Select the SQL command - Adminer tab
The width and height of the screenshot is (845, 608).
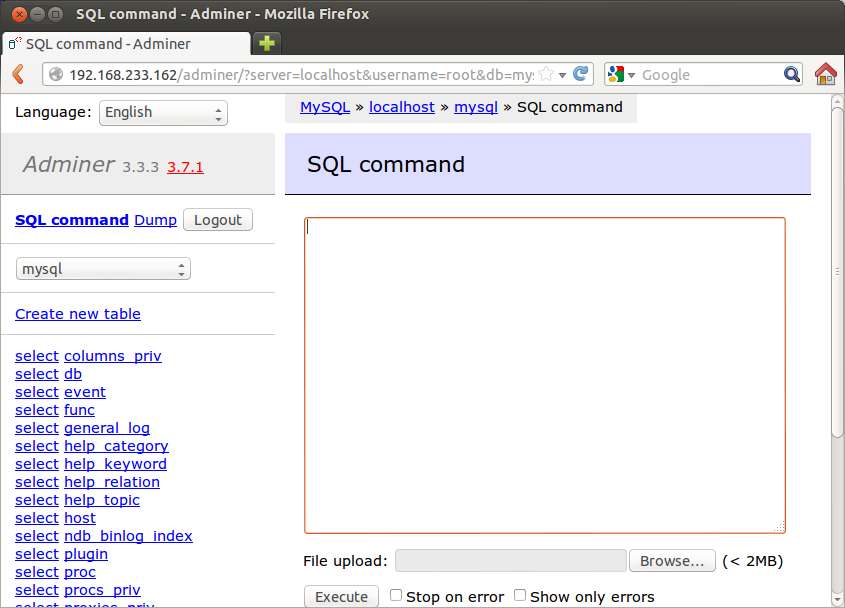(127, 44)
